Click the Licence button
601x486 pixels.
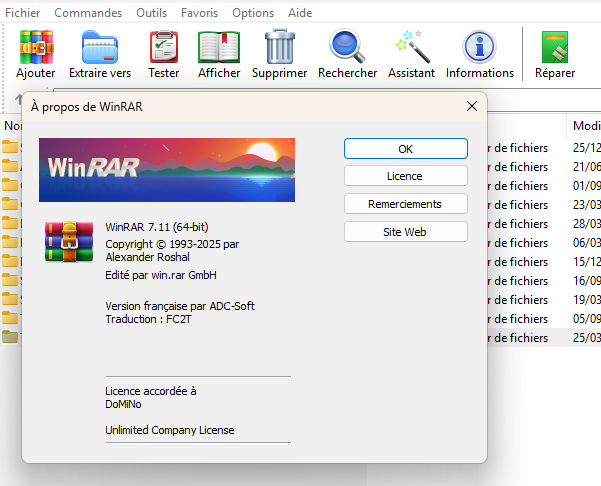(x=406, y=176)
